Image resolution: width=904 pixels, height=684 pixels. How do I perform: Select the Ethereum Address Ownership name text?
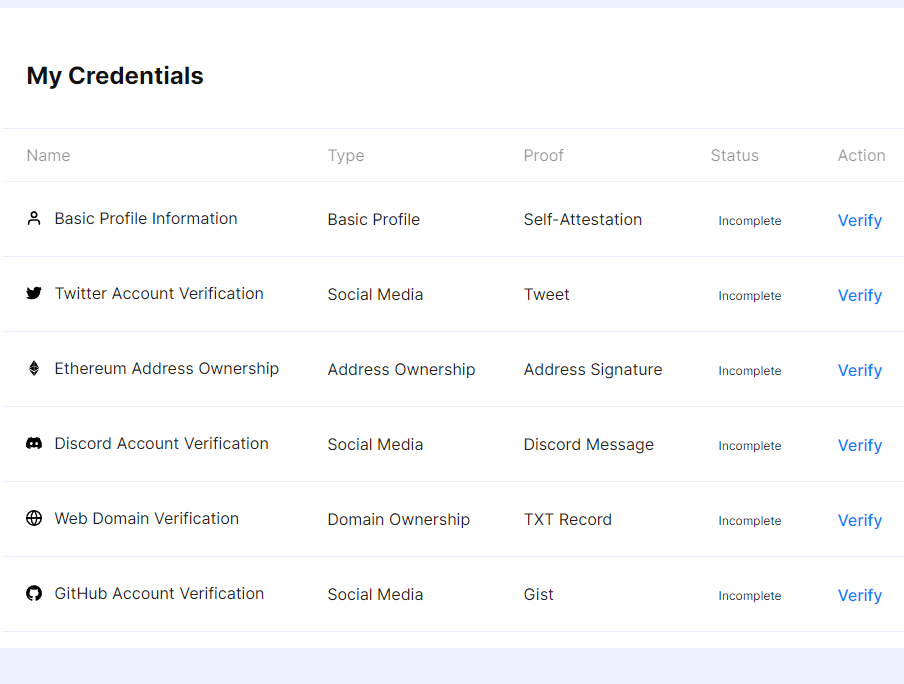pyautogui.click(x=167, y=369)
